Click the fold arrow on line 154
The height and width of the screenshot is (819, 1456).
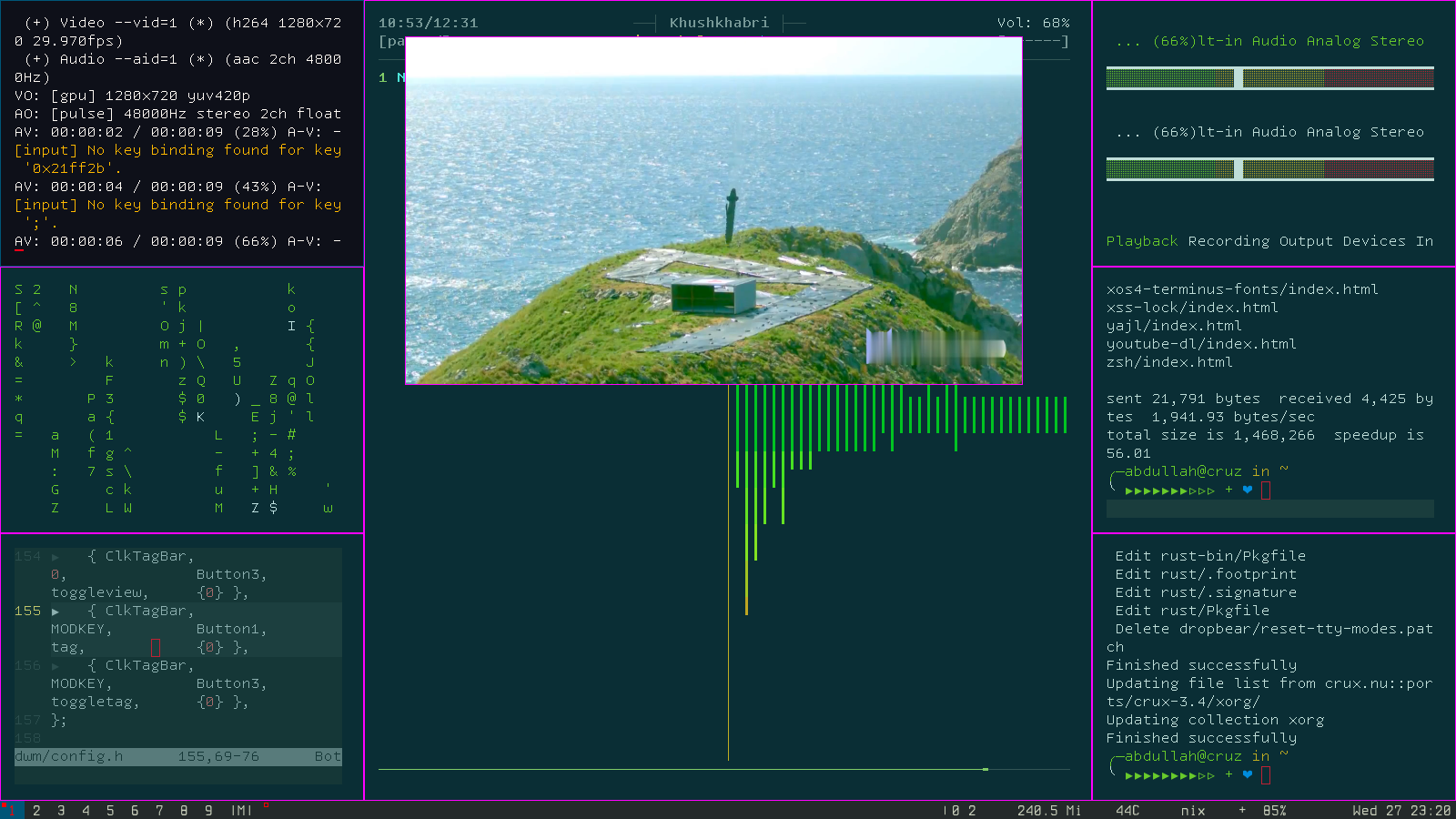(x=56, y=557)
